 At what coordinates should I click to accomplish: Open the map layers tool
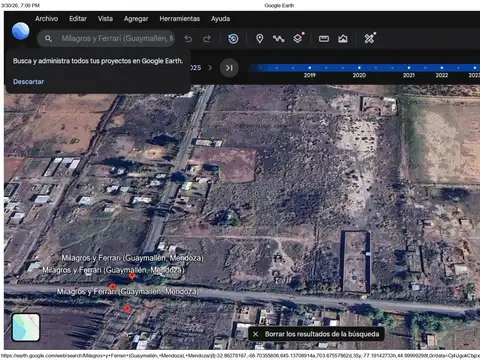[298, 38]
